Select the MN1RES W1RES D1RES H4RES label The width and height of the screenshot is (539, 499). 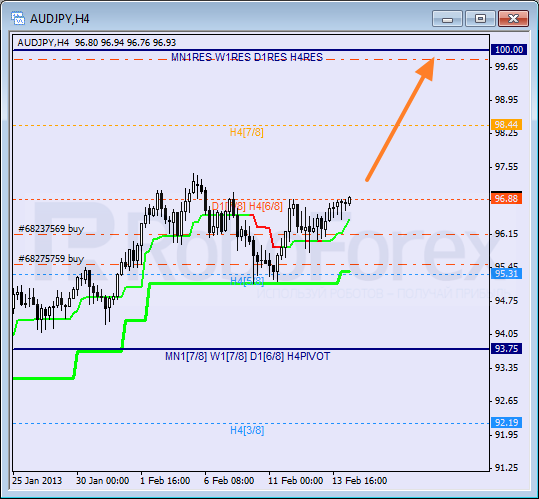247,57
